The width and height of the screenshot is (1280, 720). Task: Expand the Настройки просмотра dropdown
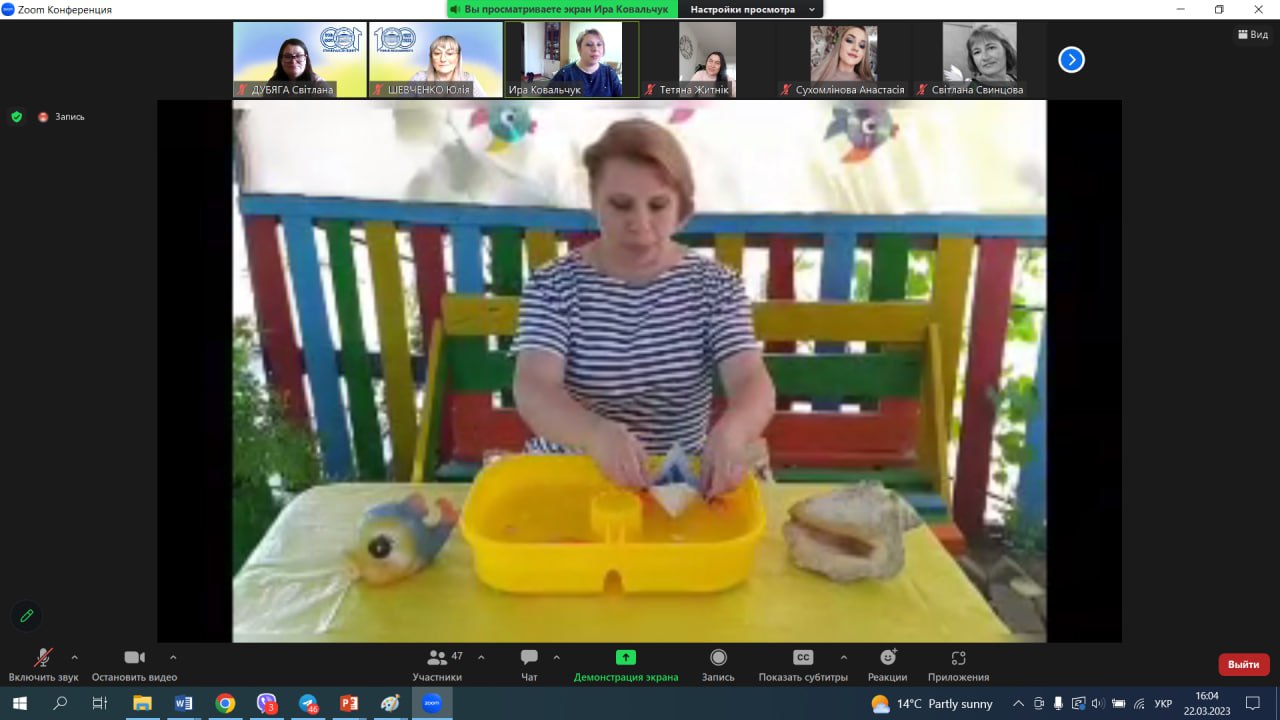coord(753,9)
